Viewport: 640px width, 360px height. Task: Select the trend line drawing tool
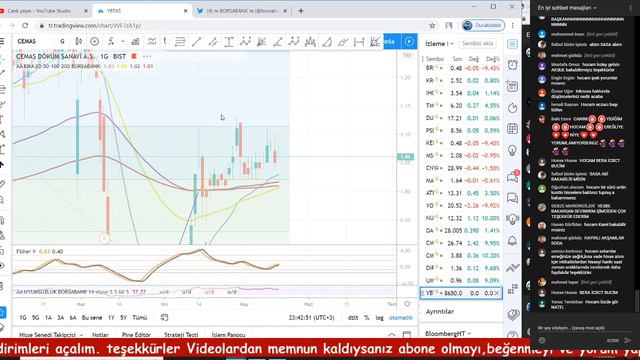[x=196, y=42]
